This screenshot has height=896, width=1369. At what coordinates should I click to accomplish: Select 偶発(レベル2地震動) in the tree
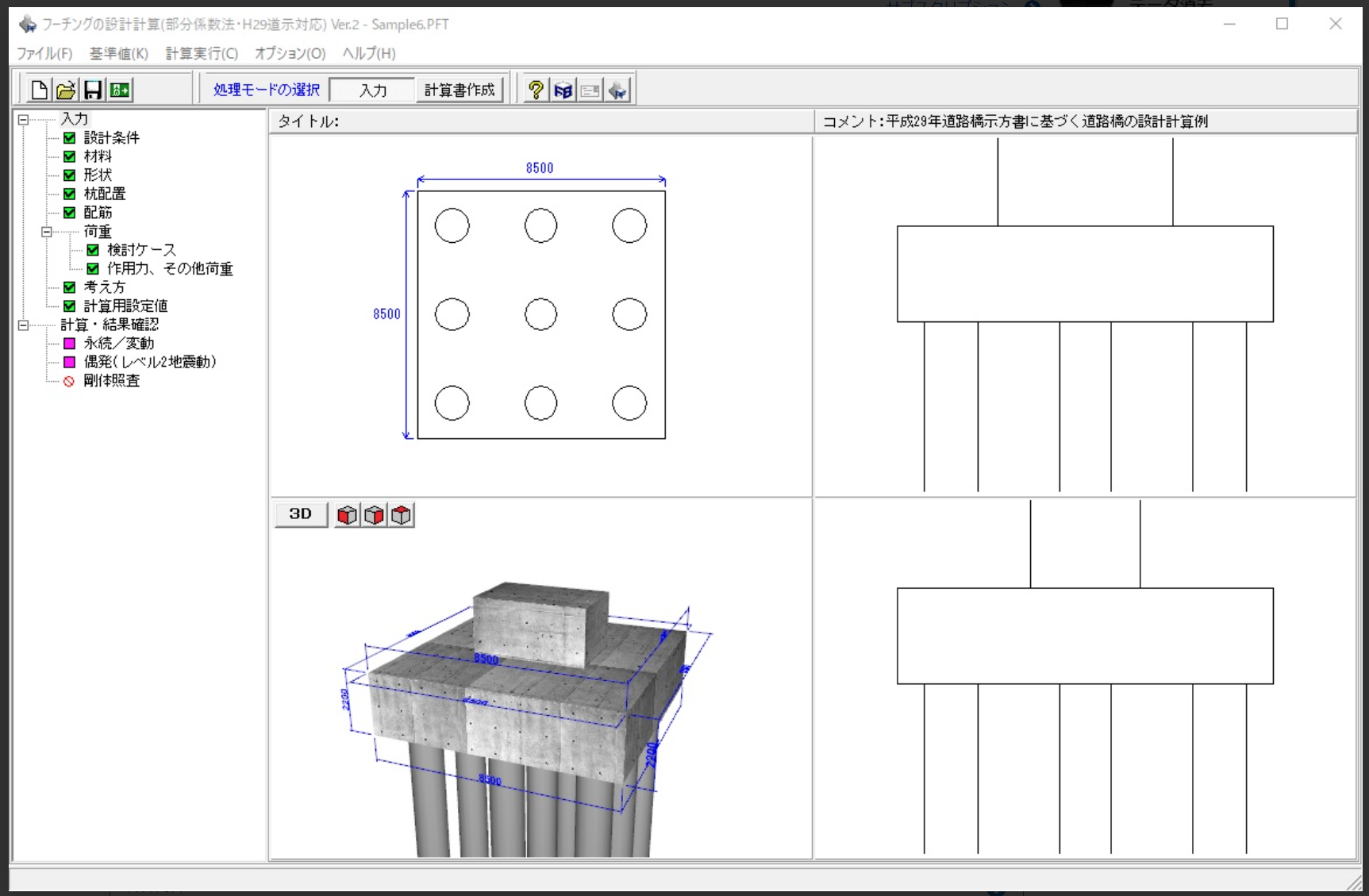pos(150,362)
